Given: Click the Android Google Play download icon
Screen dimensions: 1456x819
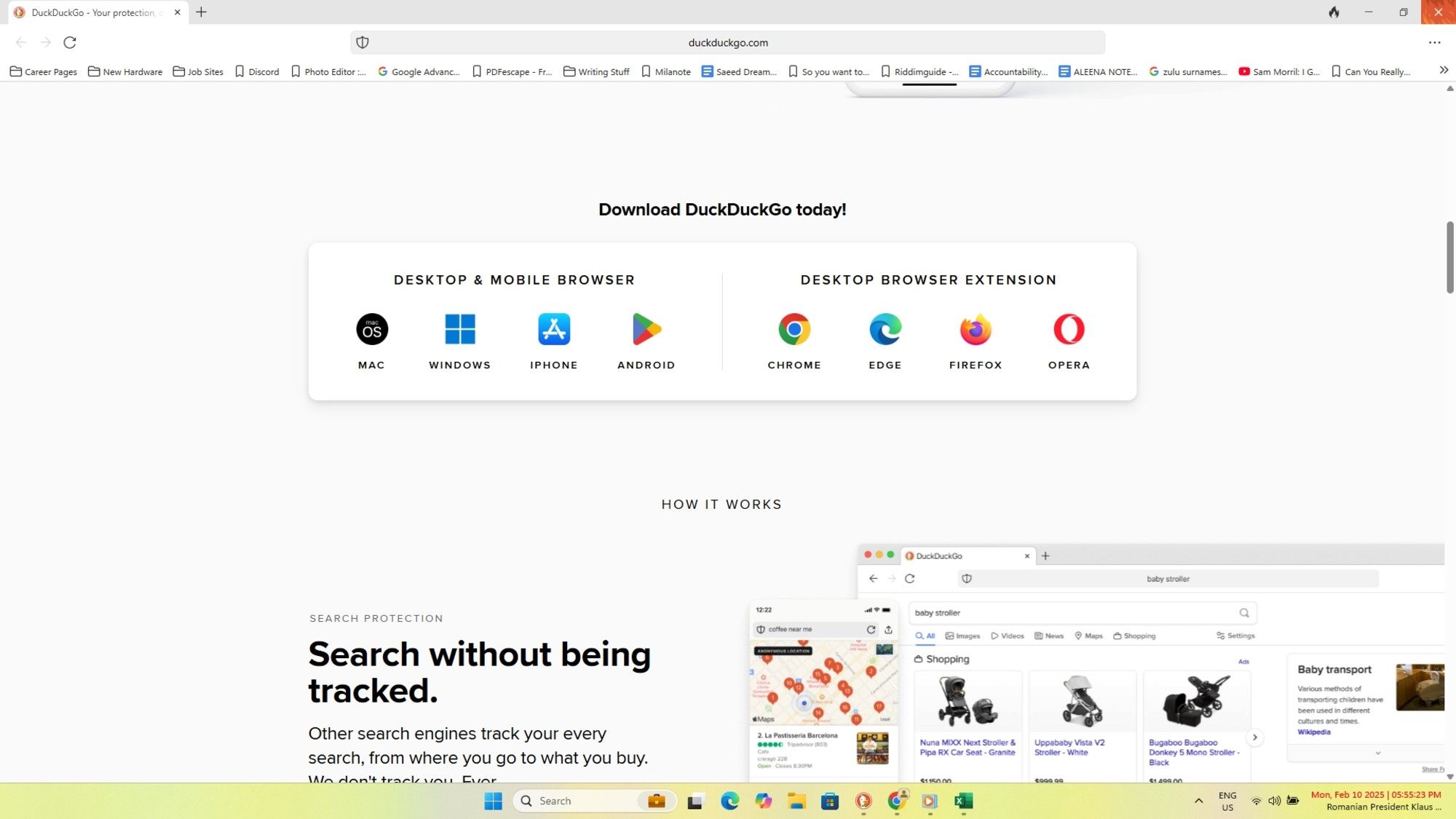Looking at the screenshot, I should 645,329.
